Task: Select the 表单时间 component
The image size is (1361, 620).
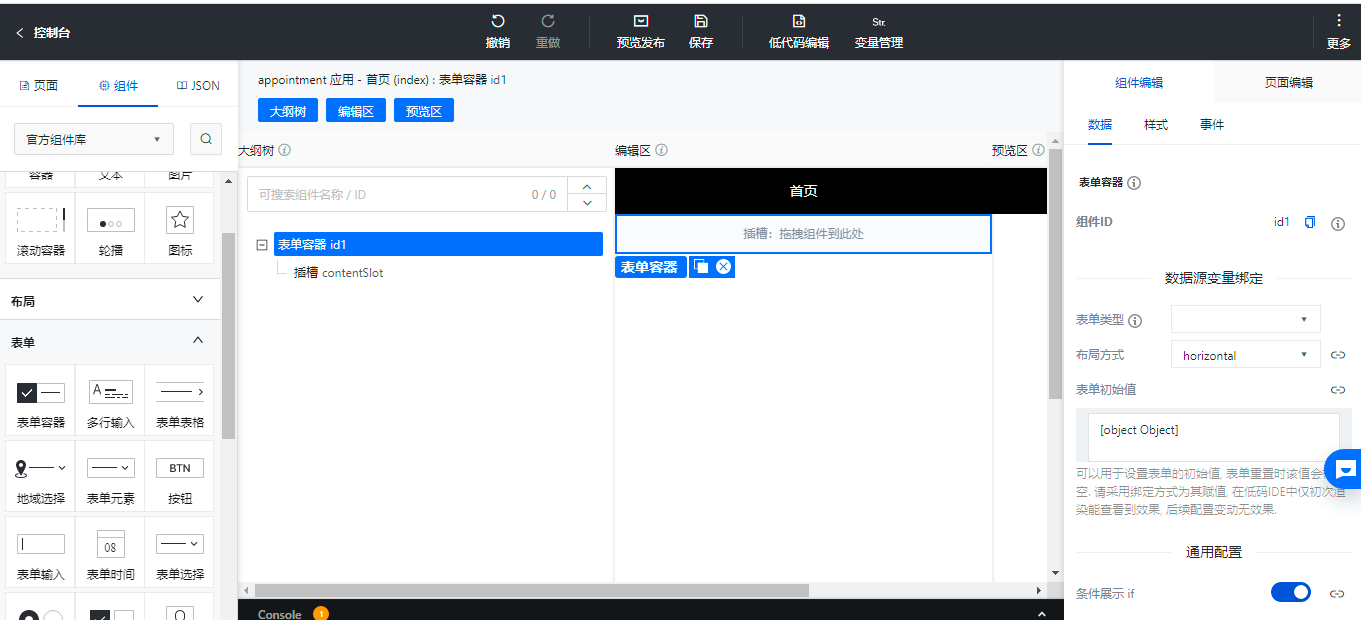Action: click(111, 552)
